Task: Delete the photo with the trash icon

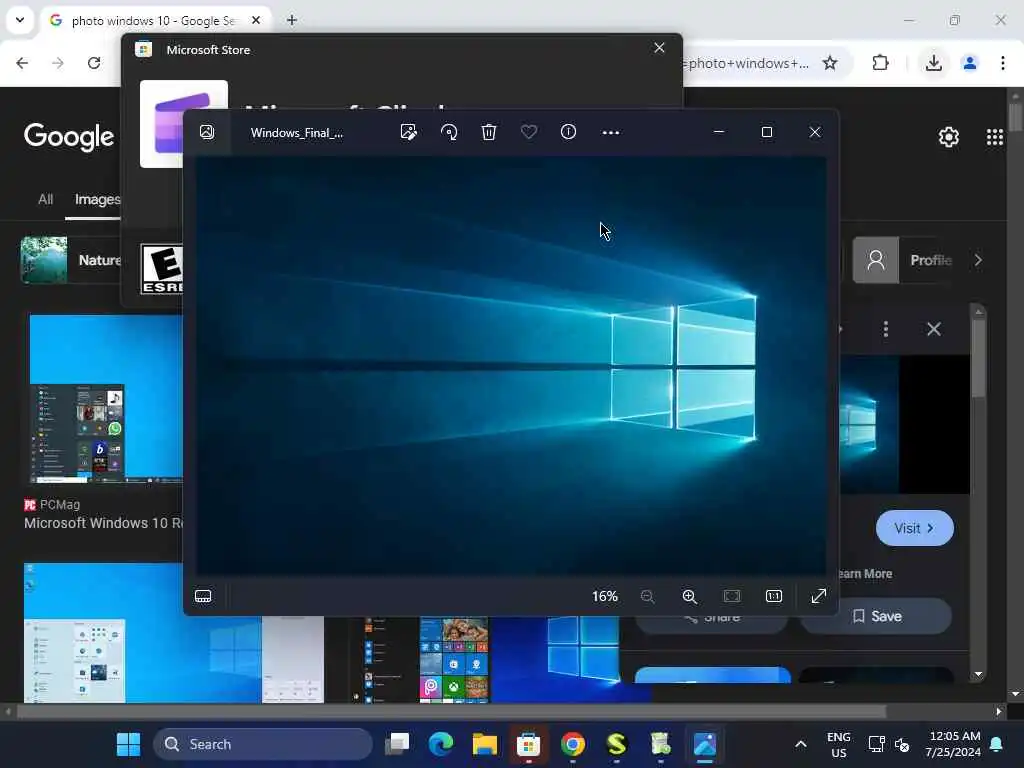Action: [489, 133]
